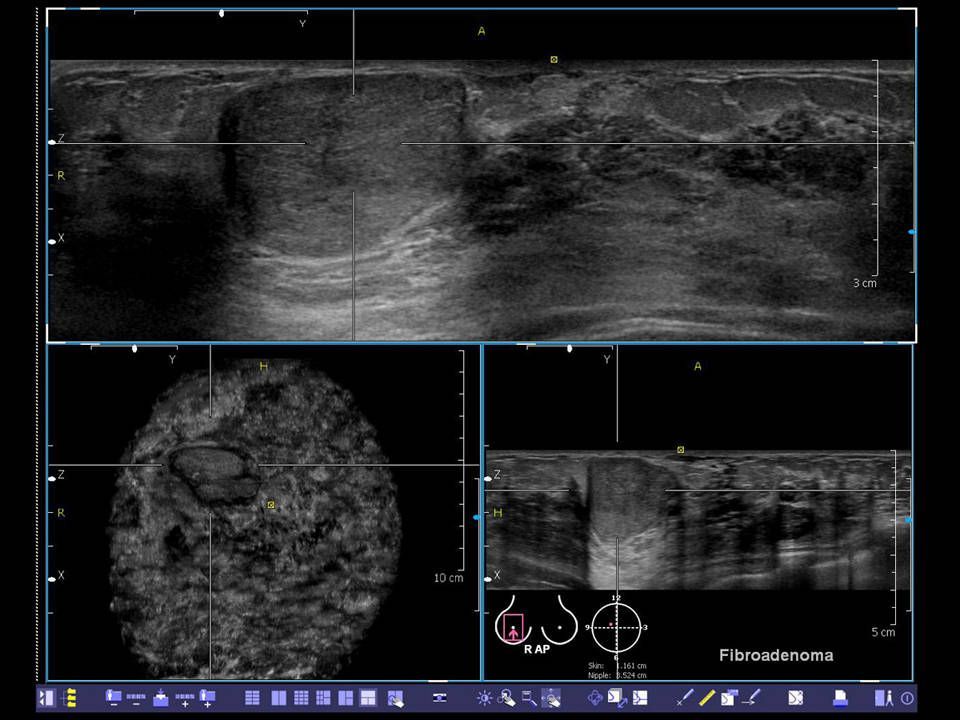Click the R AP breast position label
Image resolution: width=960 pixels, height=720 pixels.
537,649
